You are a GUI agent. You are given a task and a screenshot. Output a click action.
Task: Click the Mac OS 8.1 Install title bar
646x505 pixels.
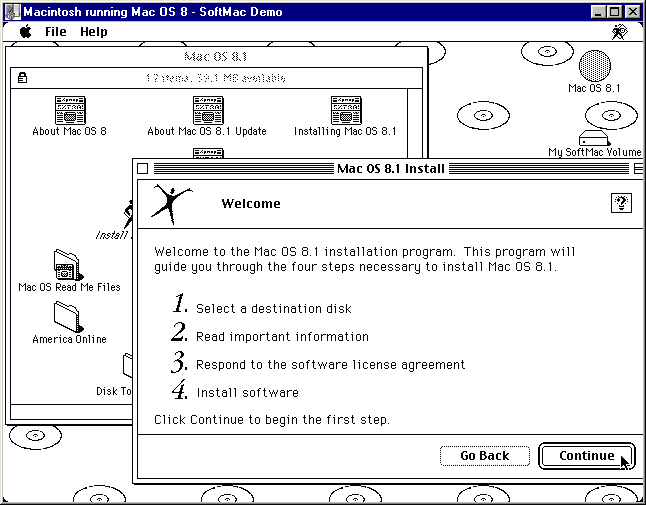click(390, 168)
